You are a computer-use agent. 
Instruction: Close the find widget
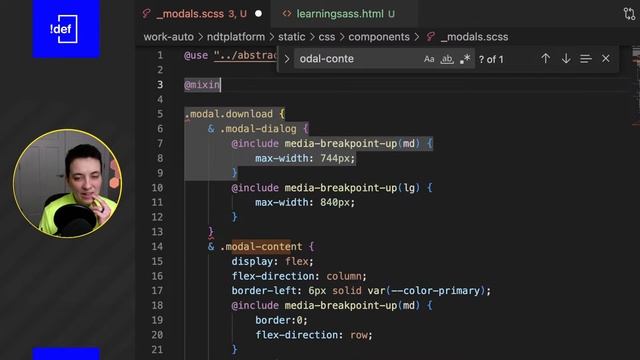tap(606, 59)
